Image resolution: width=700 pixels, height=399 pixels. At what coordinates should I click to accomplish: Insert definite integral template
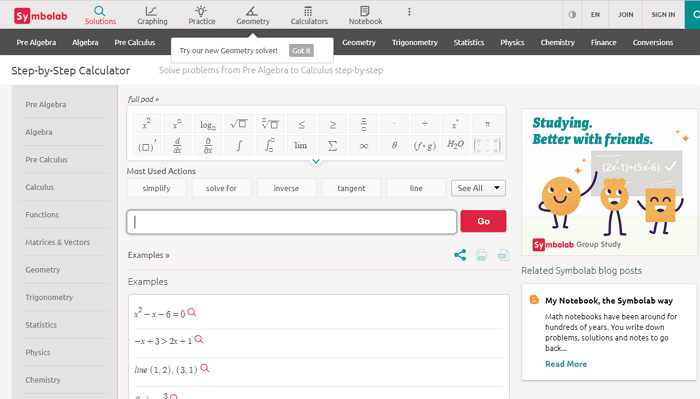pyautogui.click(x=270, y=145)
